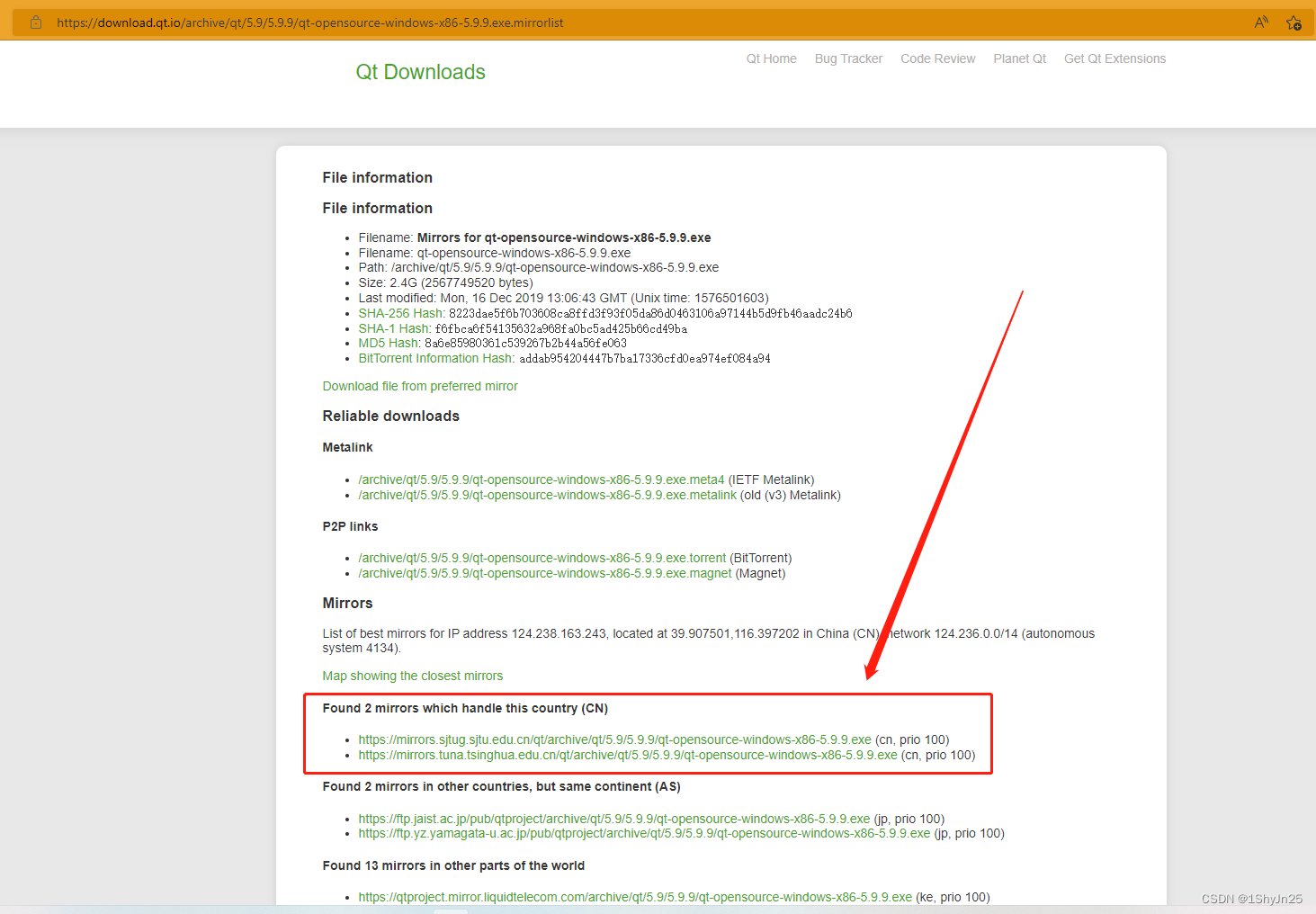Download from qtproject.mirror.liquidtelecom.com mirror link

point(635,897)
